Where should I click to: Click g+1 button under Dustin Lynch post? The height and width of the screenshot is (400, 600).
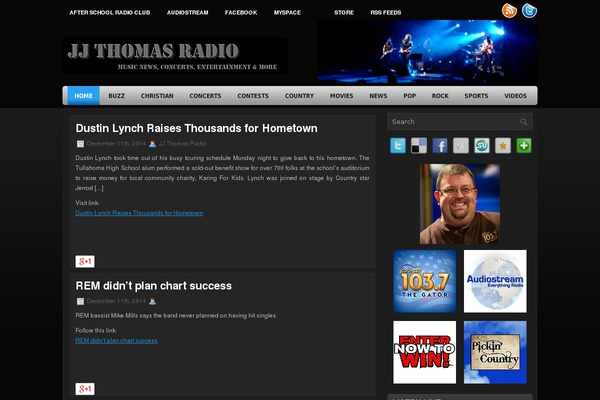pyautogui.click(x=85, y=261)
